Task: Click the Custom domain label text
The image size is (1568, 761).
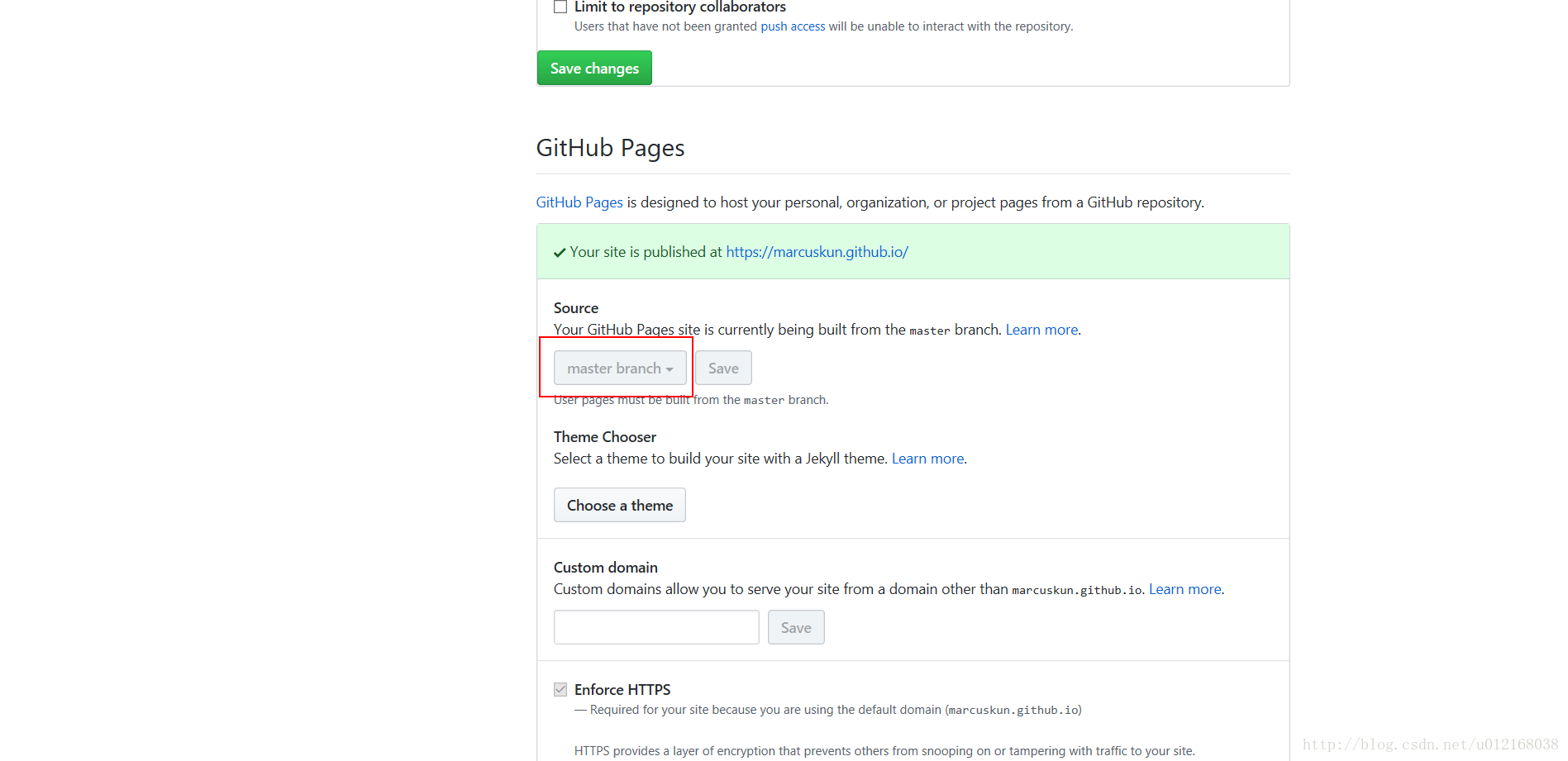Action: pos(606,568)
